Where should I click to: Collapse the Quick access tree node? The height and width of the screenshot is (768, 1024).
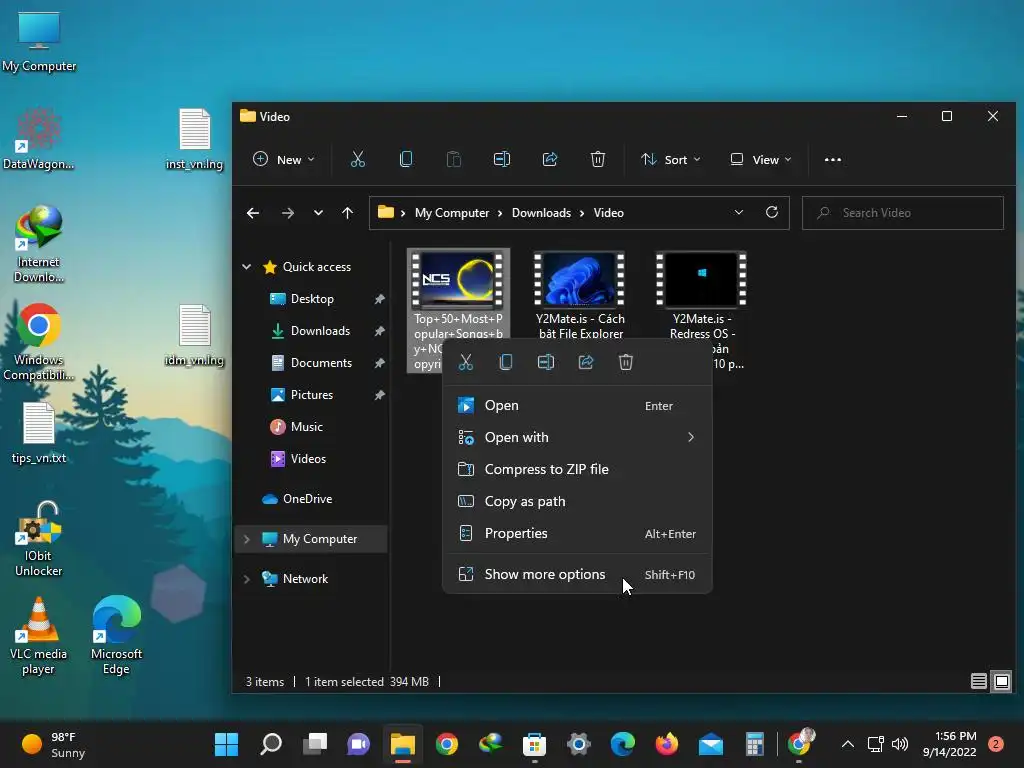point(247,266)
